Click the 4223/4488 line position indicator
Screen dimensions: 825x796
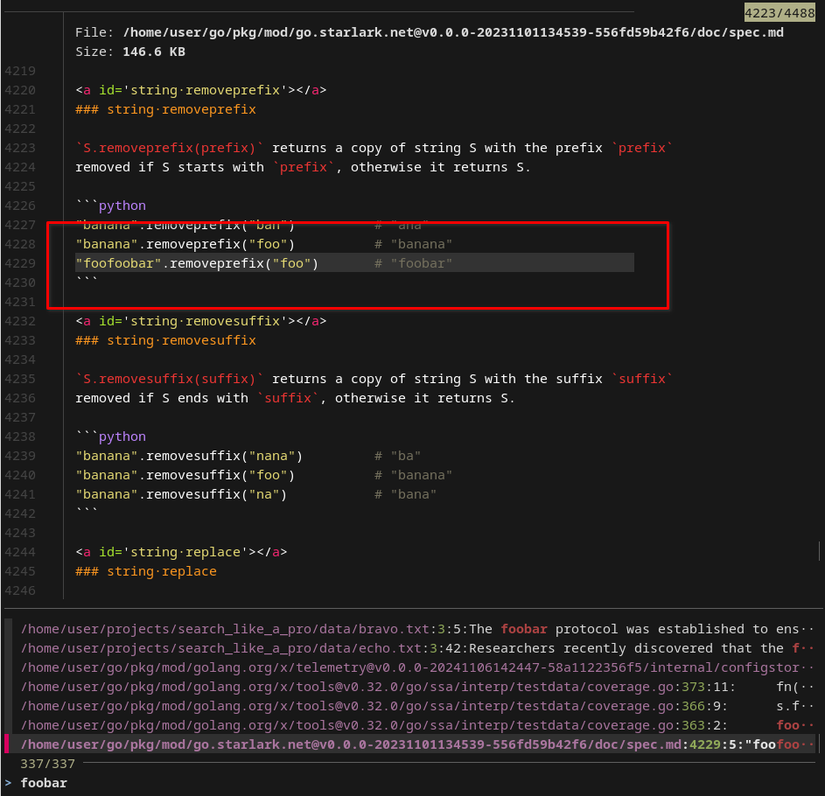(x=779, y=13)
